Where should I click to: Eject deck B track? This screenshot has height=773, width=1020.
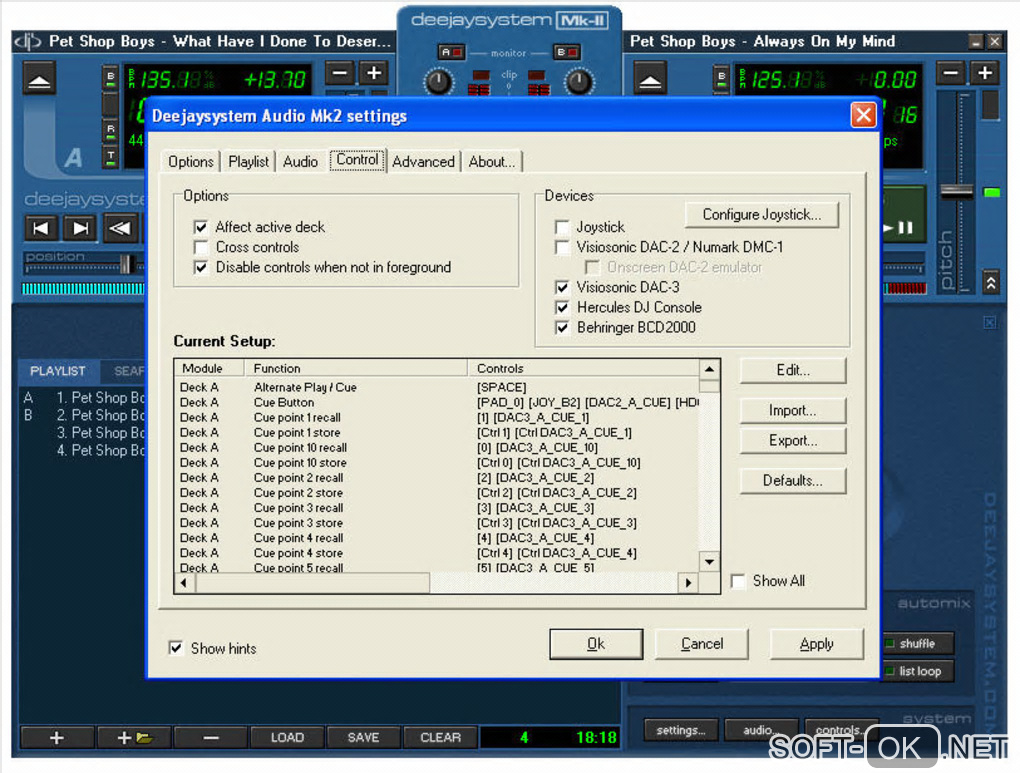coord(650,79)
